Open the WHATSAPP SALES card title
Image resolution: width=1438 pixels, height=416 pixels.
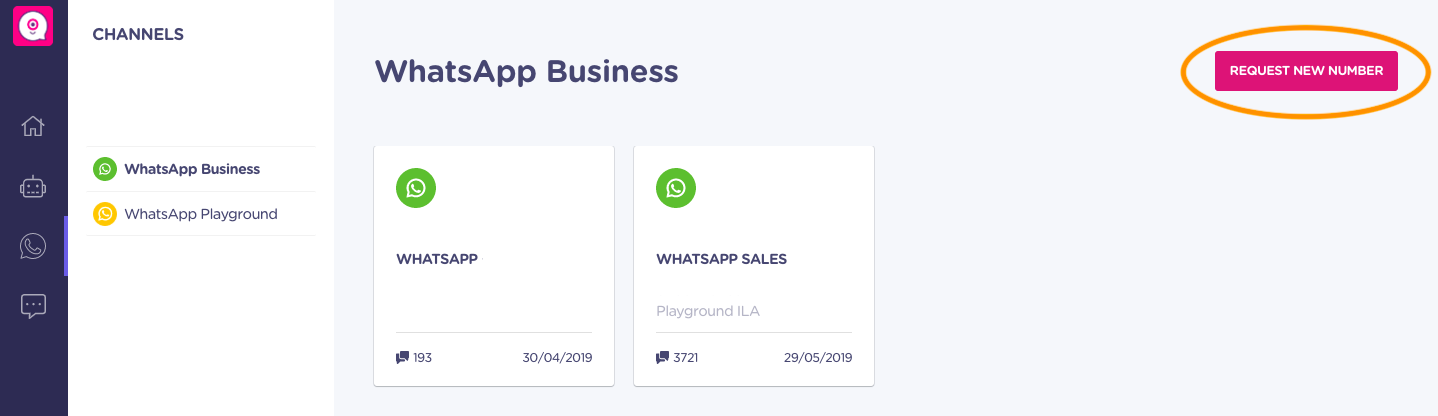[722, 259]
